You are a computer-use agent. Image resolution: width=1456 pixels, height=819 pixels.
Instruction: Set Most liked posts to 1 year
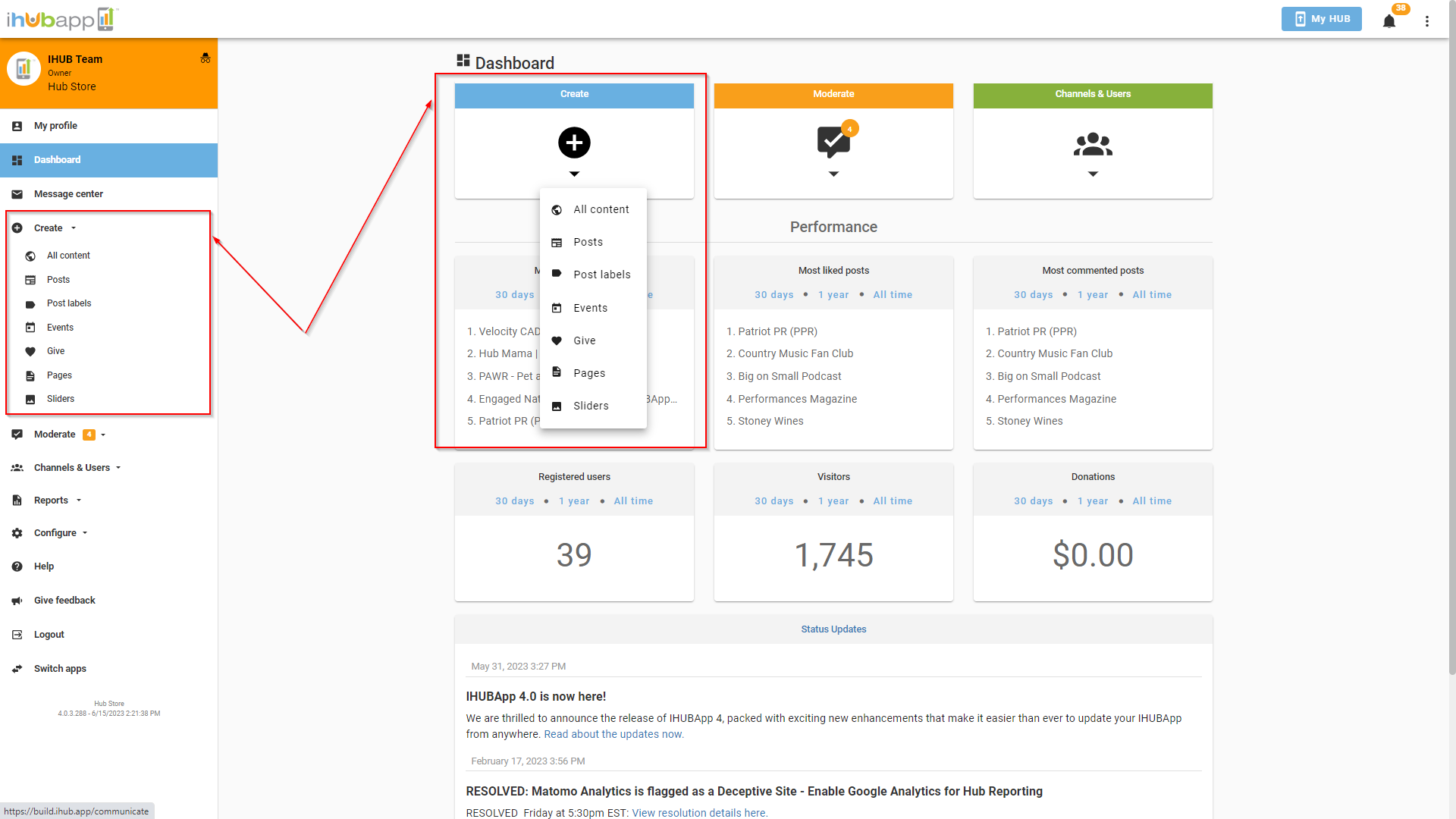[x=833, y=295]
